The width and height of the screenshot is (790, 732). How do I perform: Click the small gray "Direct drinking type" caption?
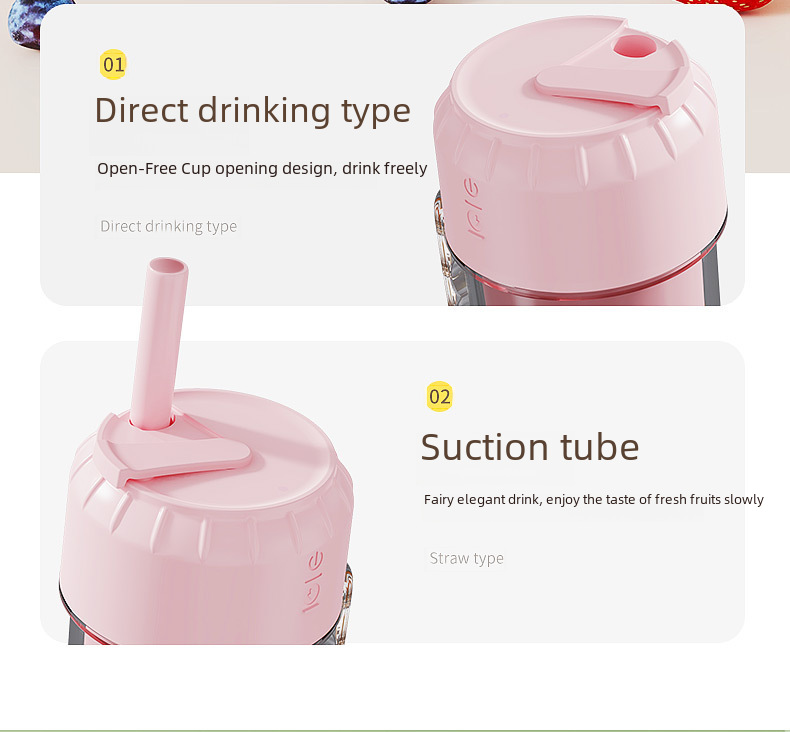tap(168, 226)
